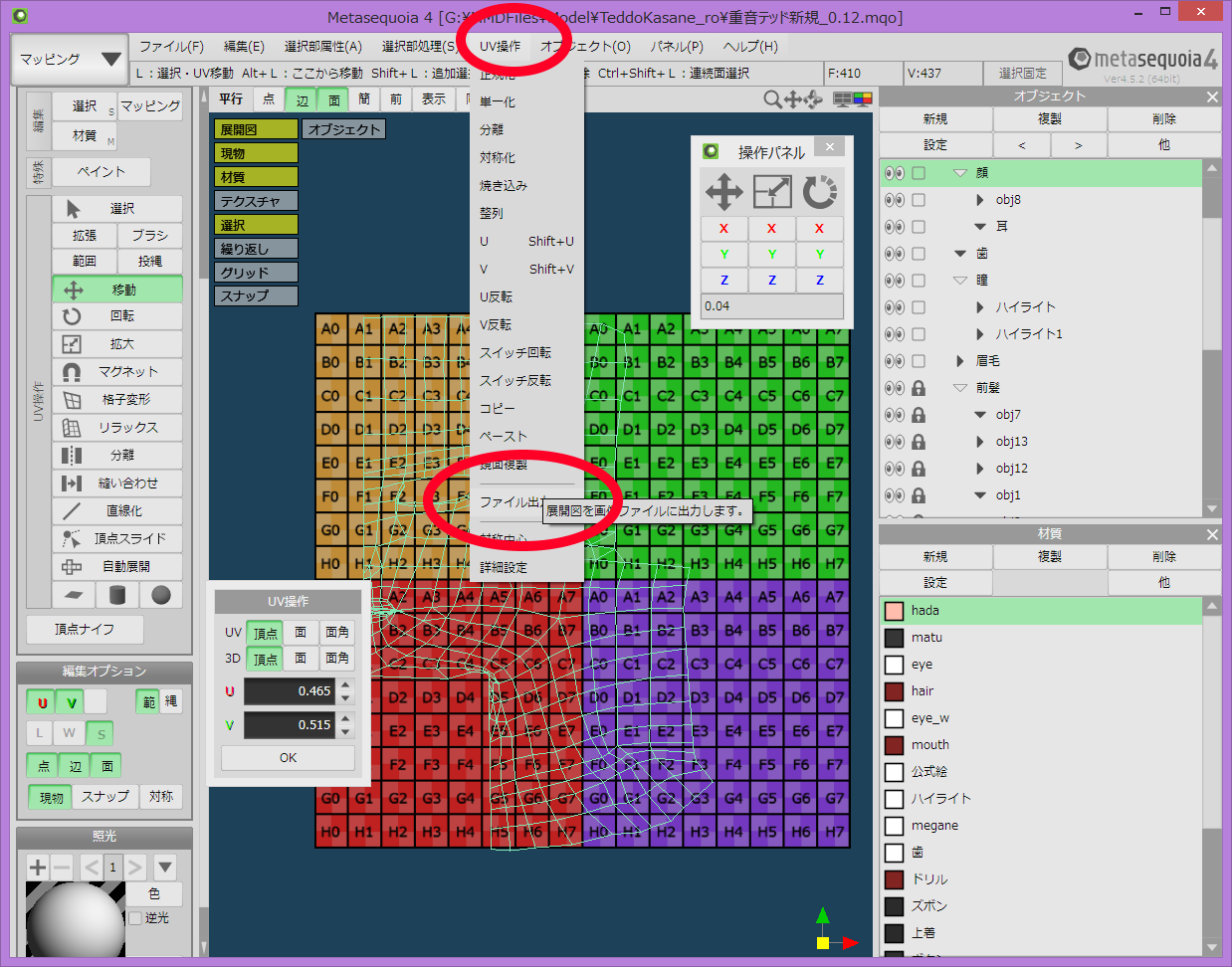Click the plane primitive icon

(x=74, y=595)
